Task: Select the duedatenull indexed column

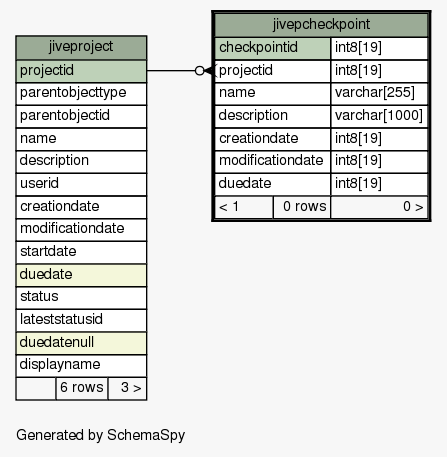Action: click(81, 343)
